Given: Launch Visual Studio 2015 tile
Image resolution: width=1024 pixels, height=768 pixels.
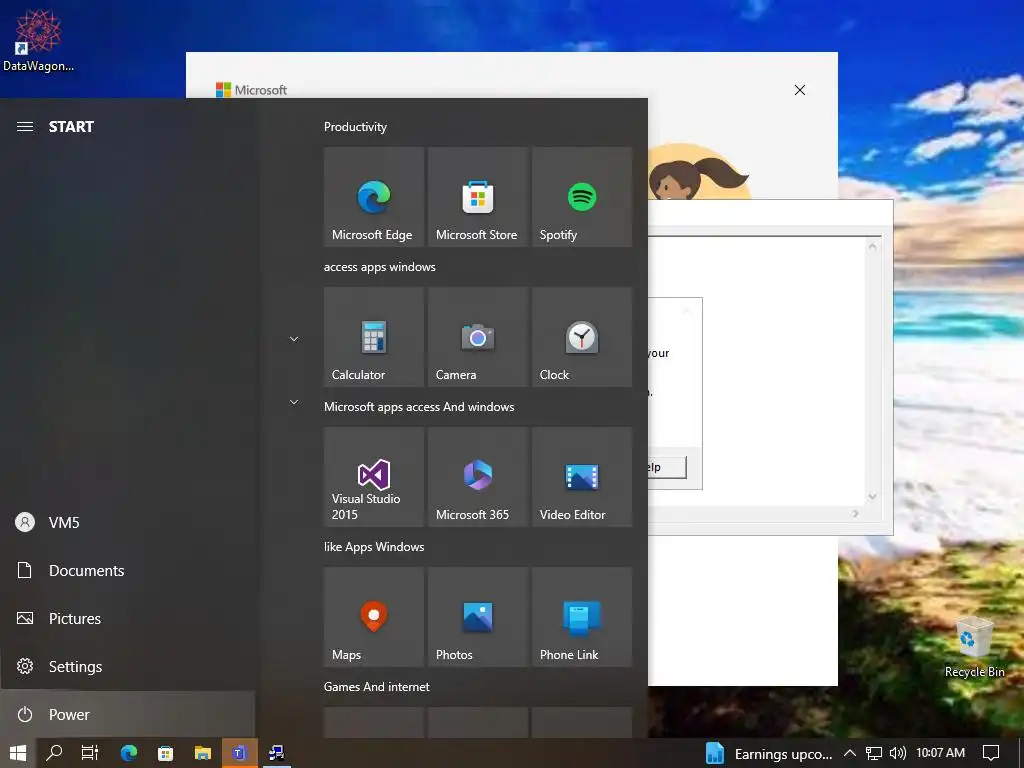Looking at the screenshot, I should click(374, 477).
